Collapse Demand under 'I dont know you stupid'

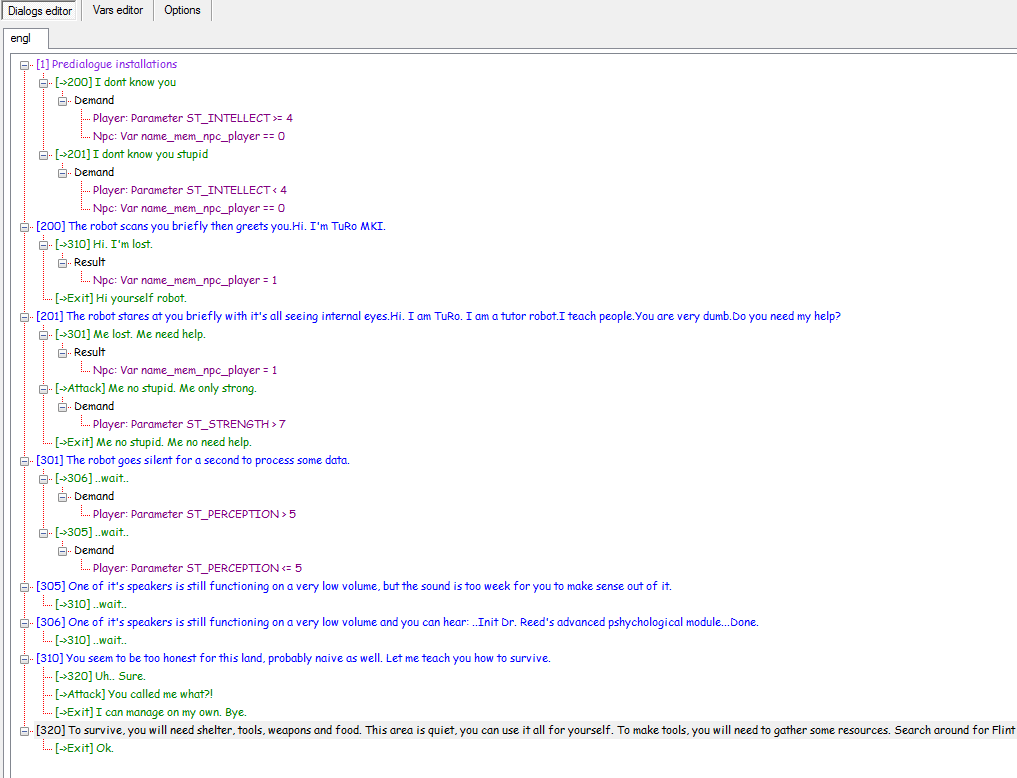(x=63, y=173)
